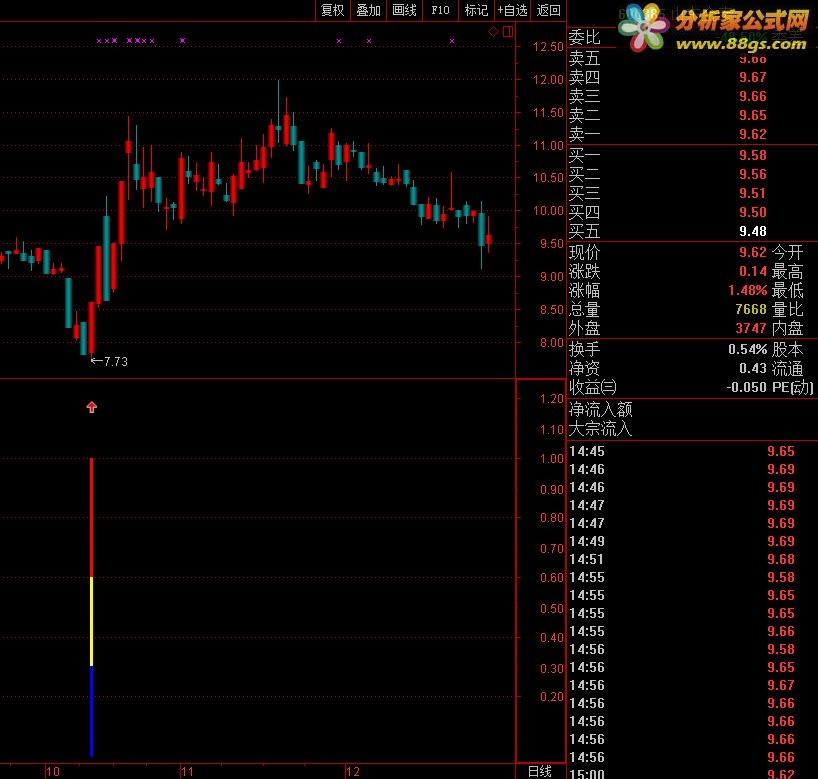This screenshot has height=779, width=818.
Task: Select the 涨幅 value 1.48%
Action: coord(748,291)
